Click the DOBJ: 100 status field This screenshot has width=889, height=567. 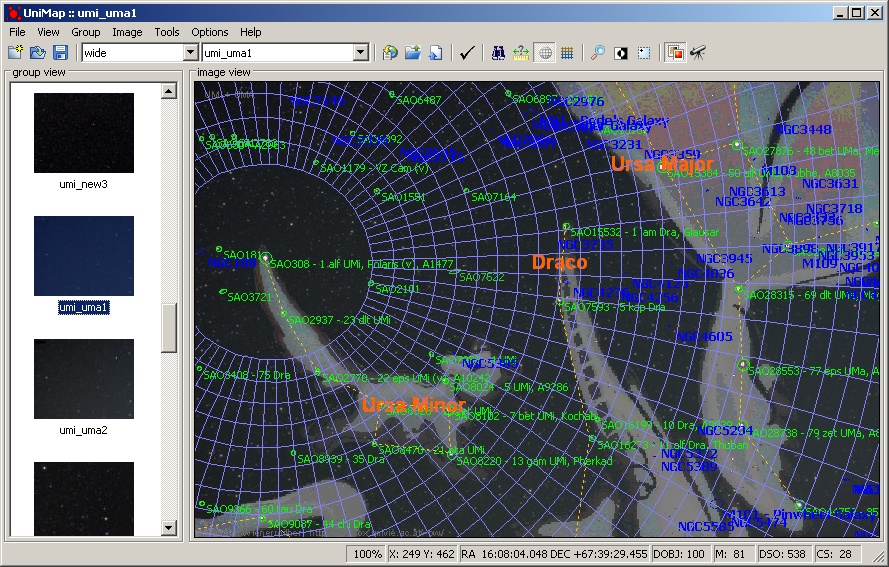point(679,554)
